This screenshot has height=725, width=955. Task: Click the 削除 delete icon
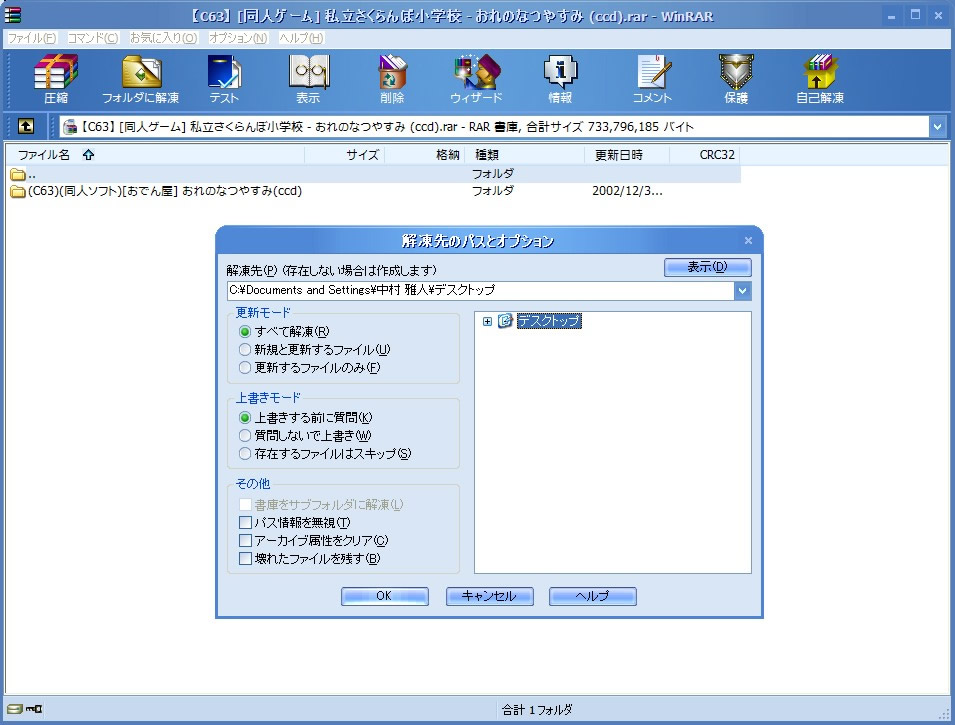(392, 72)
